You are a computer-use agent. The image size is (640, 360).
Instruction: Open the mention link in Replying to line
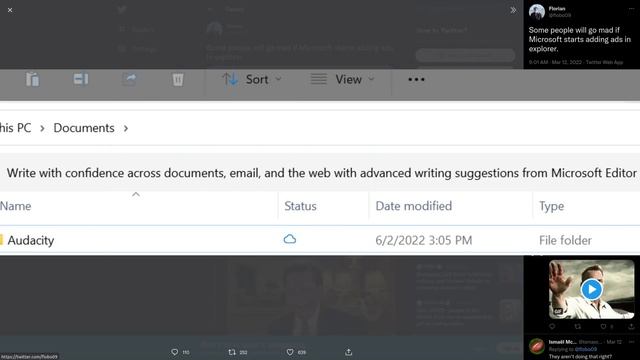pyautogui.click(x=586, y=349)
